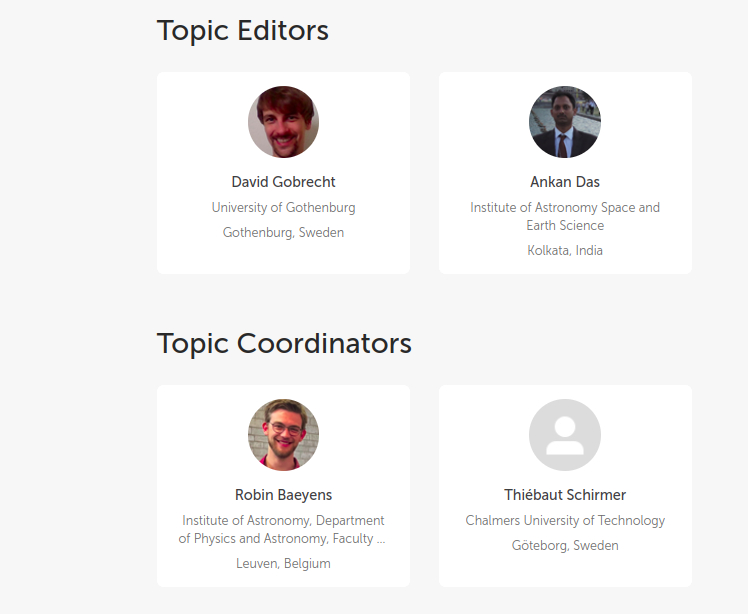Viewport: 748px width, 614px height.
Task: Click the Leuven, Belgium location text
Action: tap(283, 564)
